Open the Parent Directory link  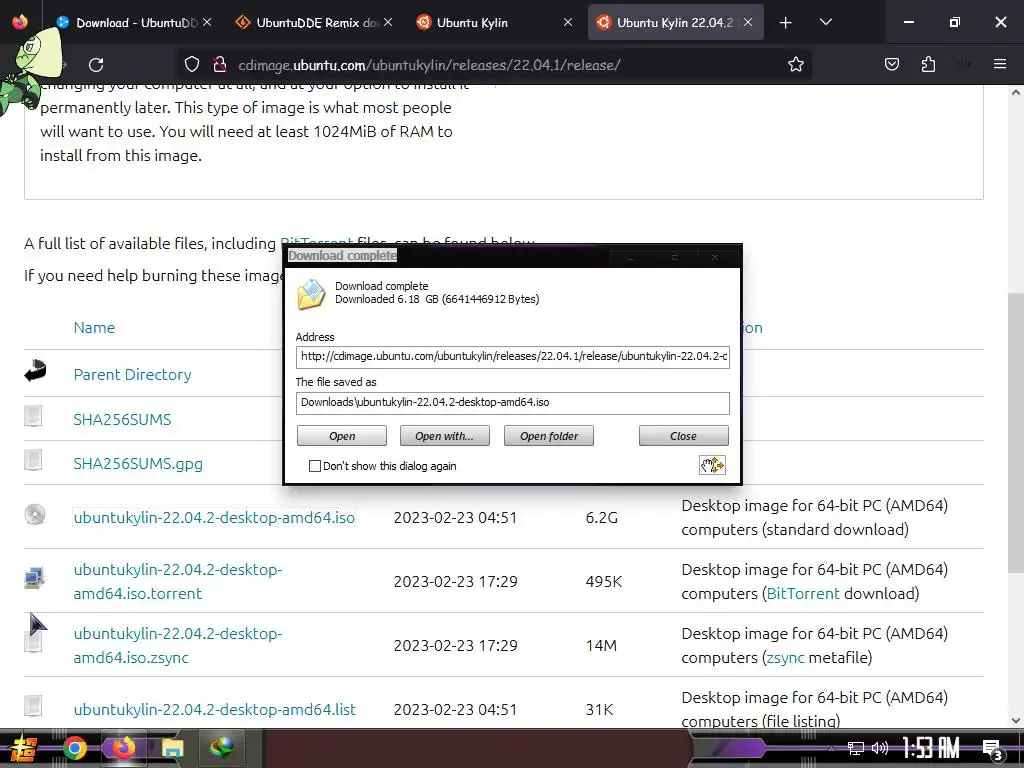[x=132, y=374]
